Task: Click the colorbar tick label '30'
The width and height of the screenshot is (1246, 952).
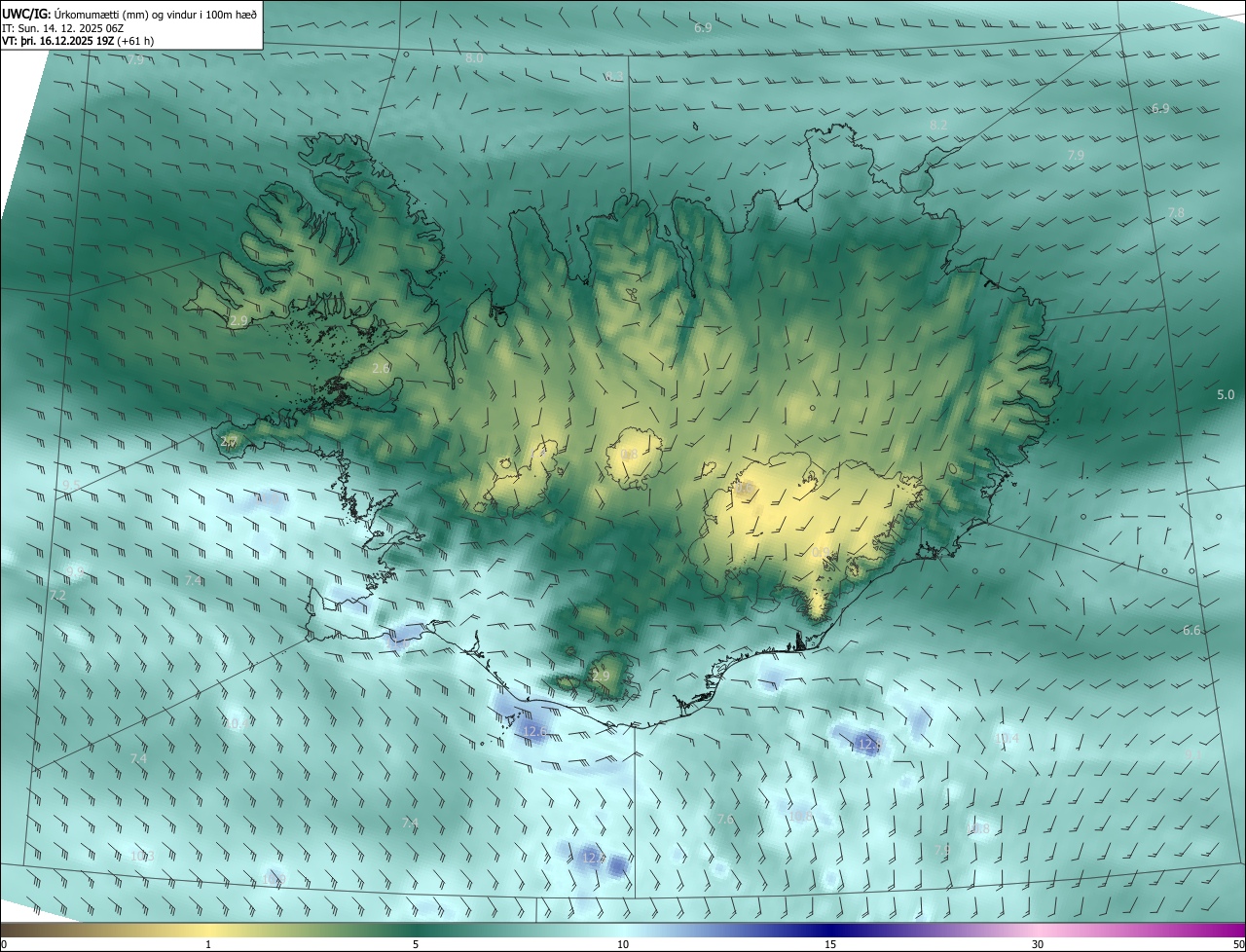Action: (x=1038, y=944)
